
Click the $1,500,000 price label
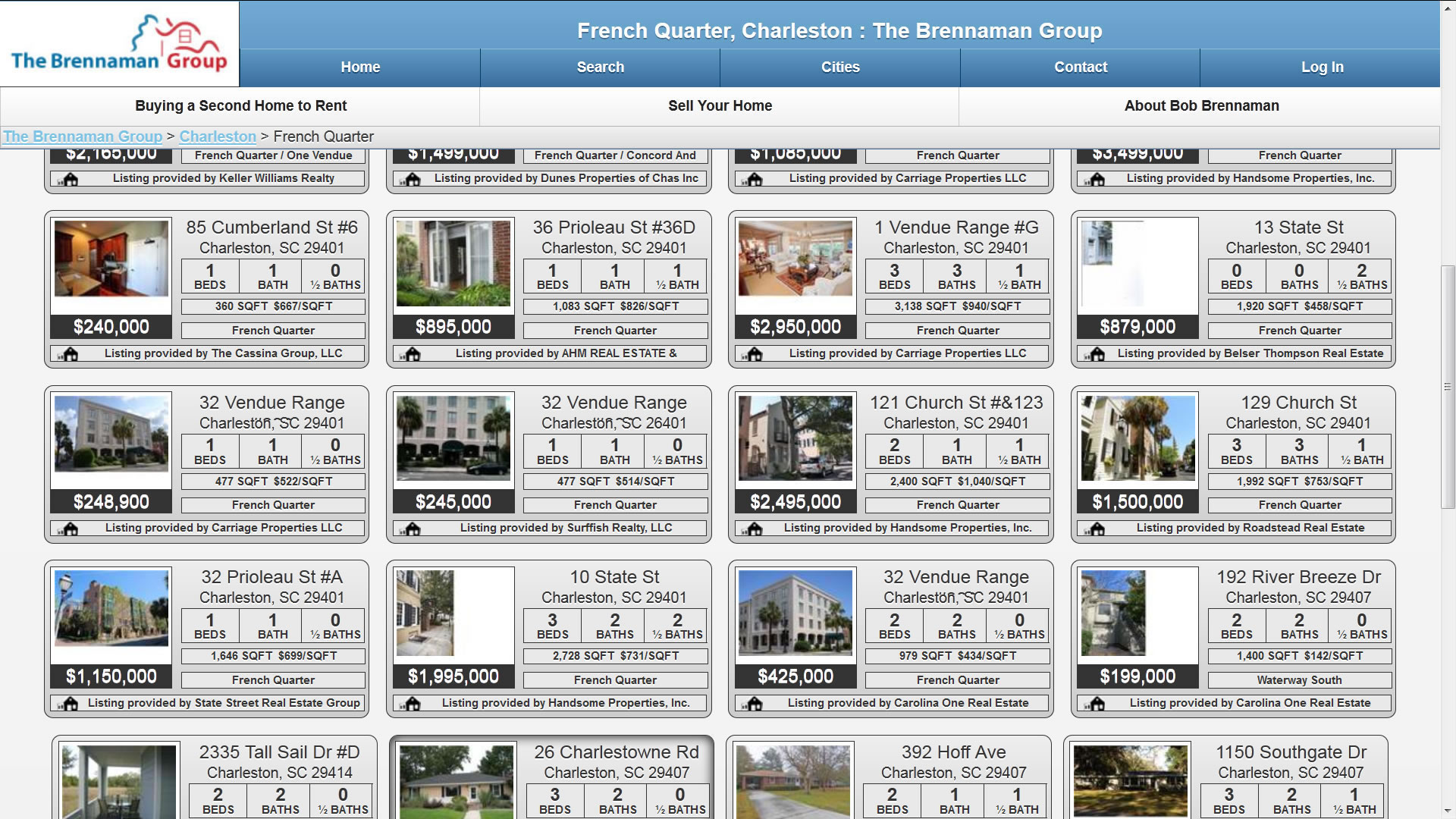point(1137,502)
